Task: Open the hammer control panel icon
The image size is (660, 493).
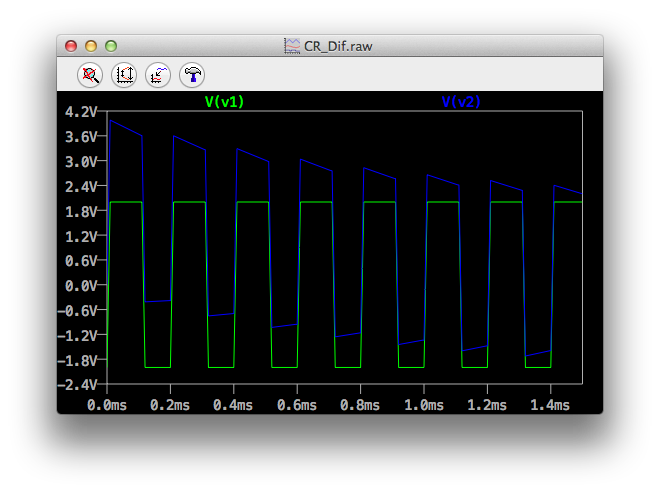Action: [190, 74]
